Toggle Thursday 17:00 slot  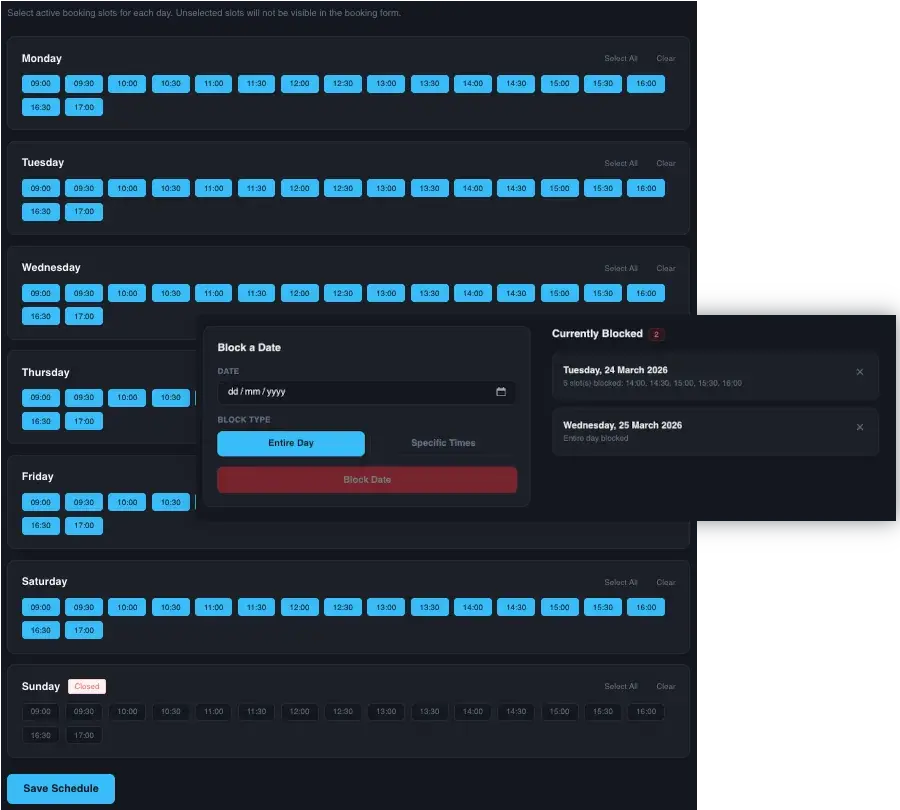tap(84, 421)
